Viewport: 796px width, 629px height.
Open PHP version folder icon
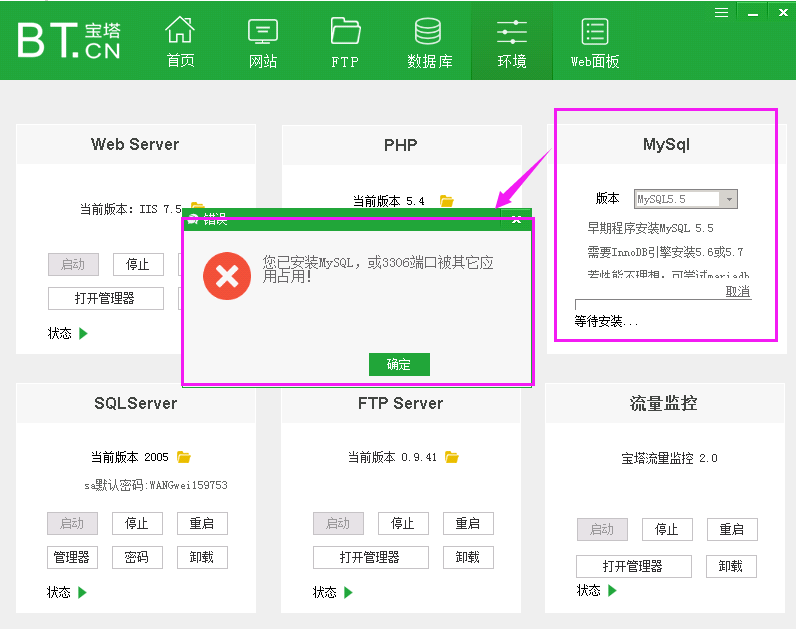pos(447,201)
